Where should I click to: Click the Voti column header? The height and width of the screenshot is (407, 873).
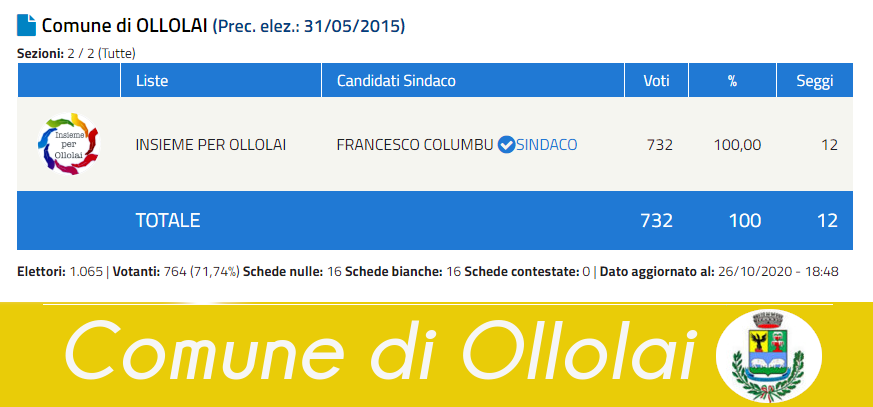657,81
